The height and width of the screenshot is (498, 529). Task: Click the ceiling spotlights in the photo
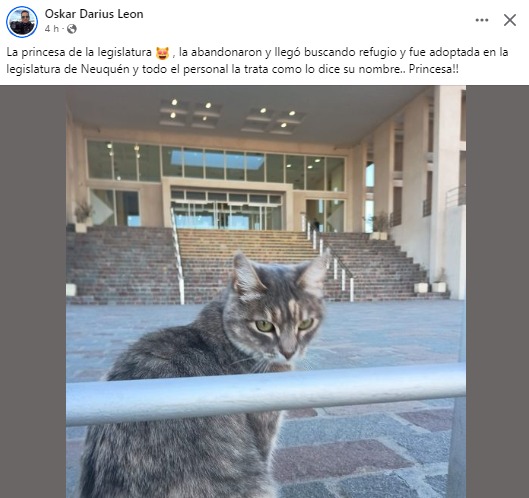233,117
